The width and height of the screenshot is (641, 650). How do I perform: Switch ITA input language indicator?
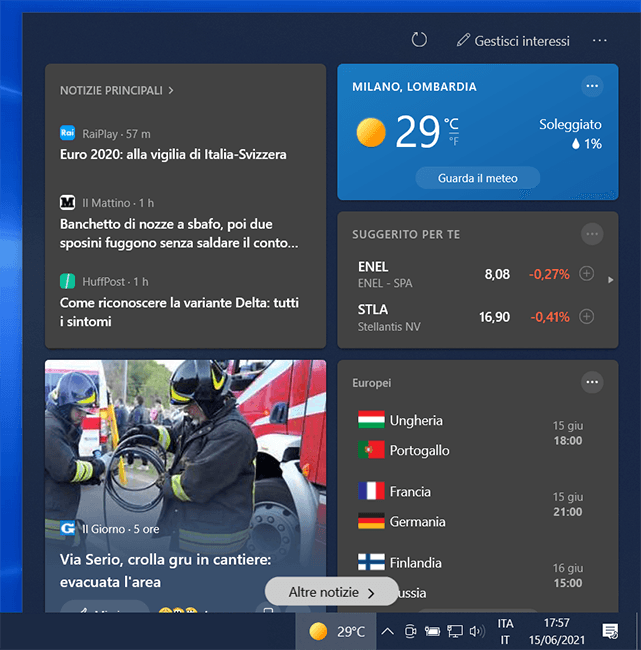[505, 632]
